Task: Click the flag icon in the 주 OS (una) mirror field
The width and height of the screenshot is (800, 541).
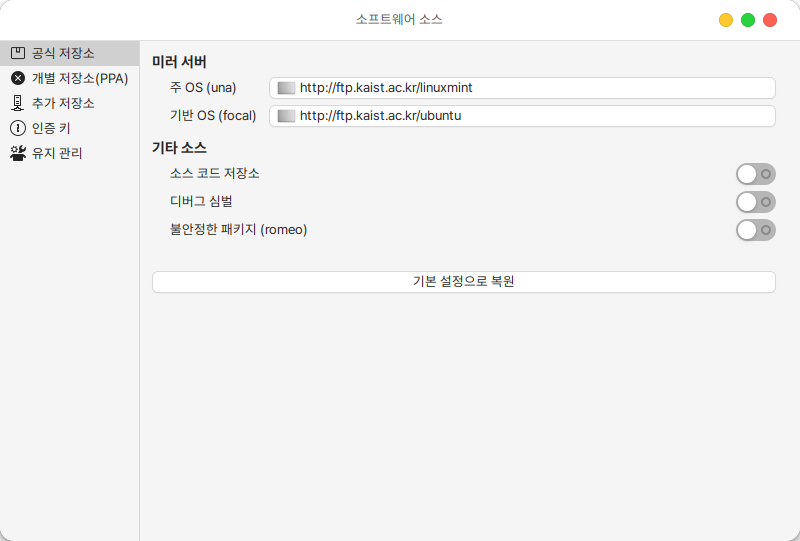Action: [286, 88]
